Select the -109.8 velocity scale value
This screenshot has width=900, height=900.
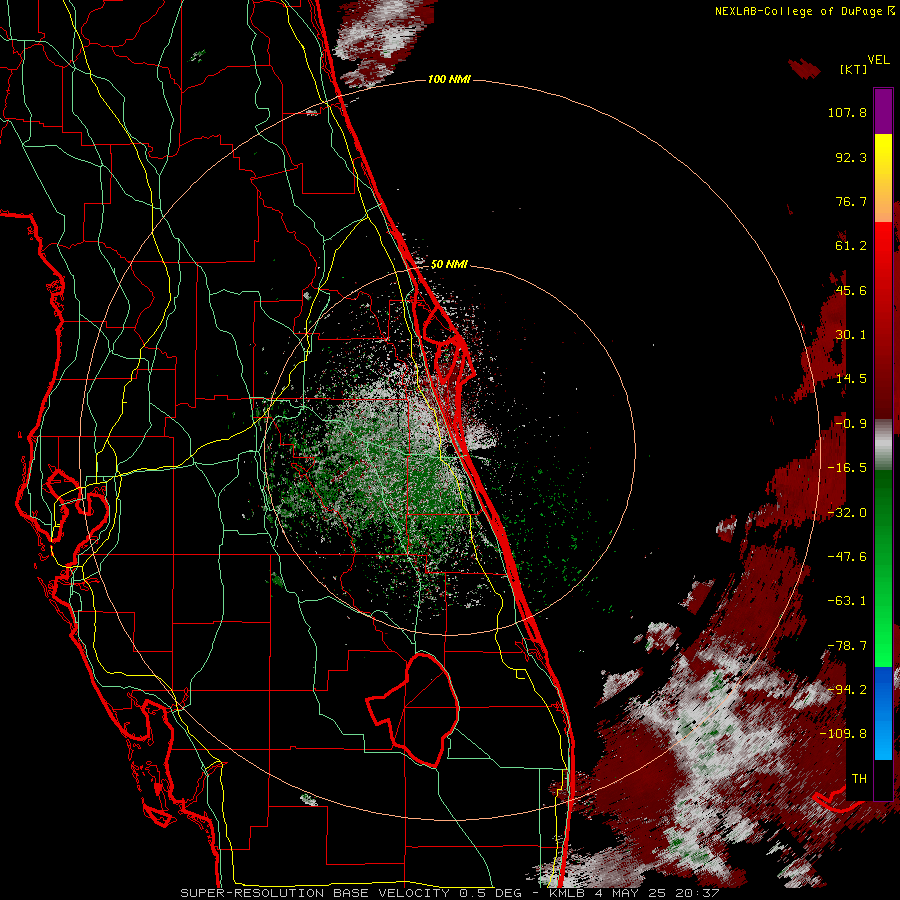click(x=843, y=734)
